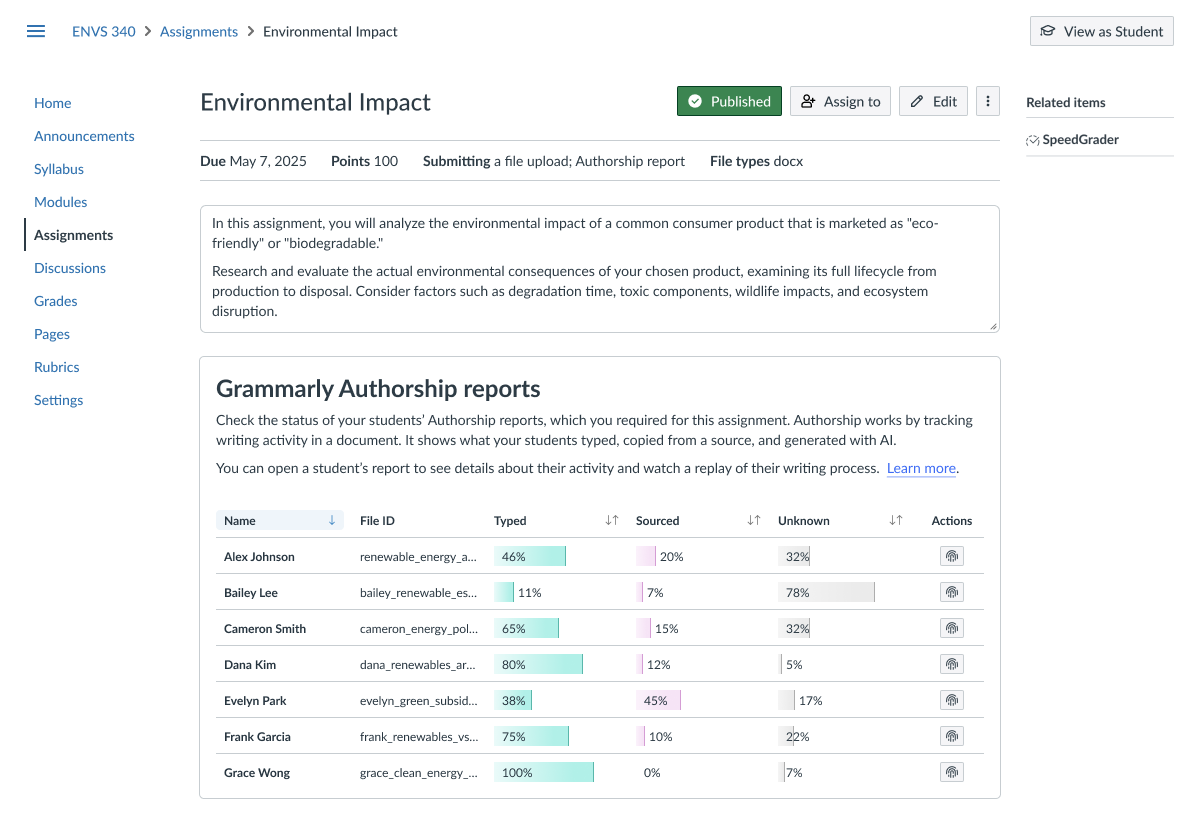The width and height of the screenshot is (1198, 832).
Task: Open Dana Kim's authorship report fingerprint icon
Action: pos(951,664)
